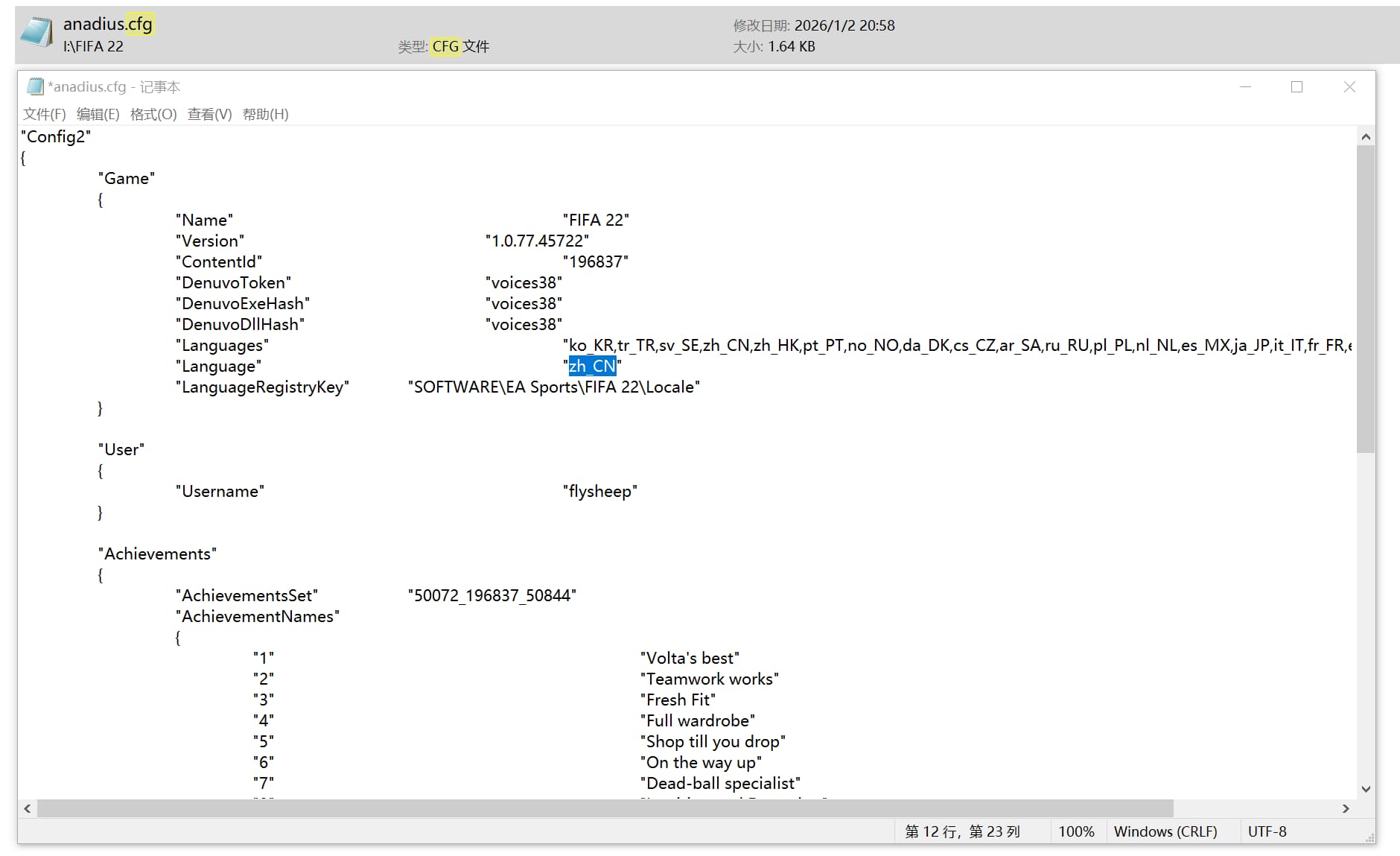Click the vertical scrollbar thumb
The width and height of the screenshot is (1400, 856).
pos(1366,299)
